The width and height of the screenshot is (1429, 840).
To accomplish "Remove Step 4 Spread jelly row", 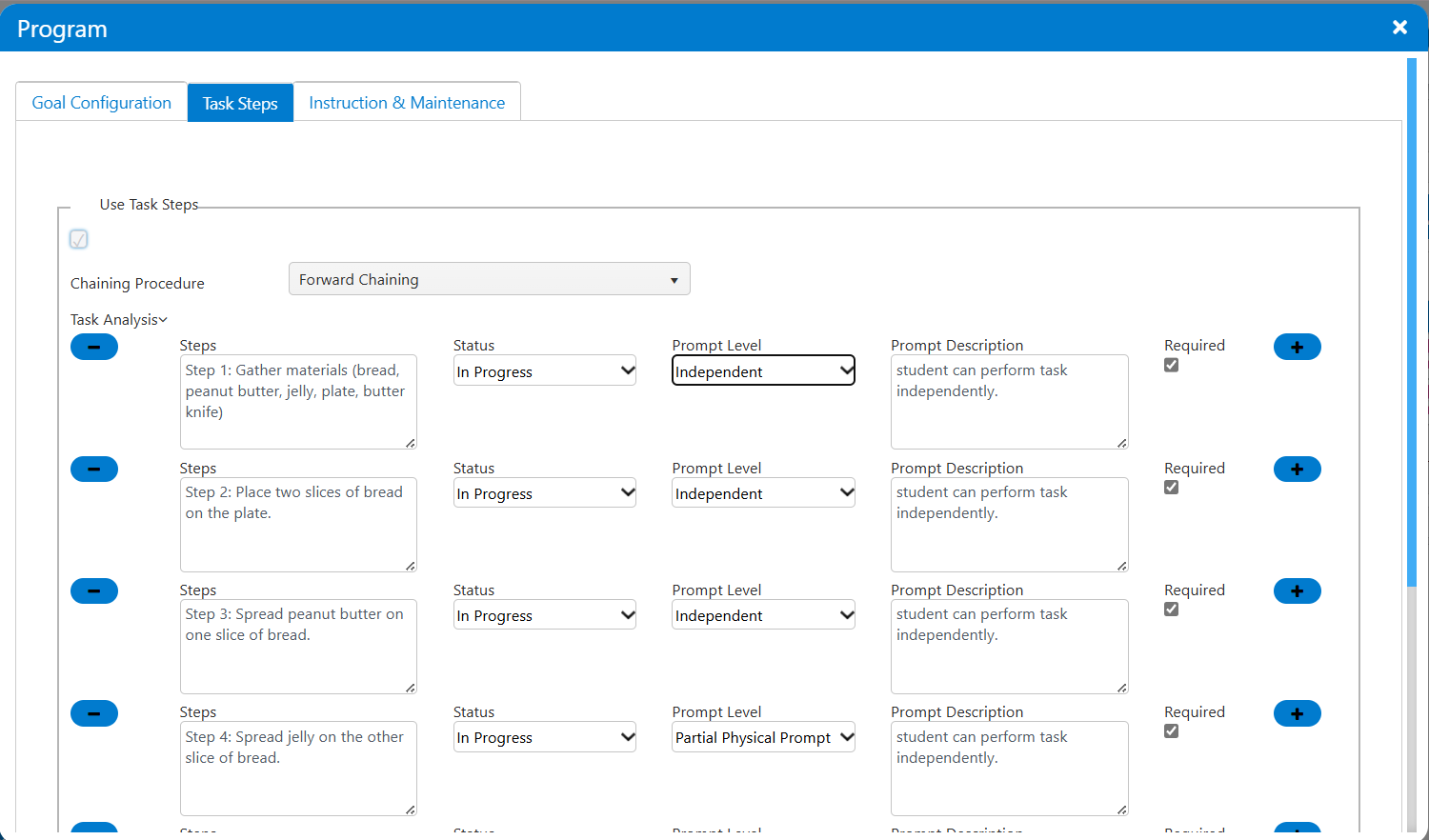I will (x=94, y=713).
